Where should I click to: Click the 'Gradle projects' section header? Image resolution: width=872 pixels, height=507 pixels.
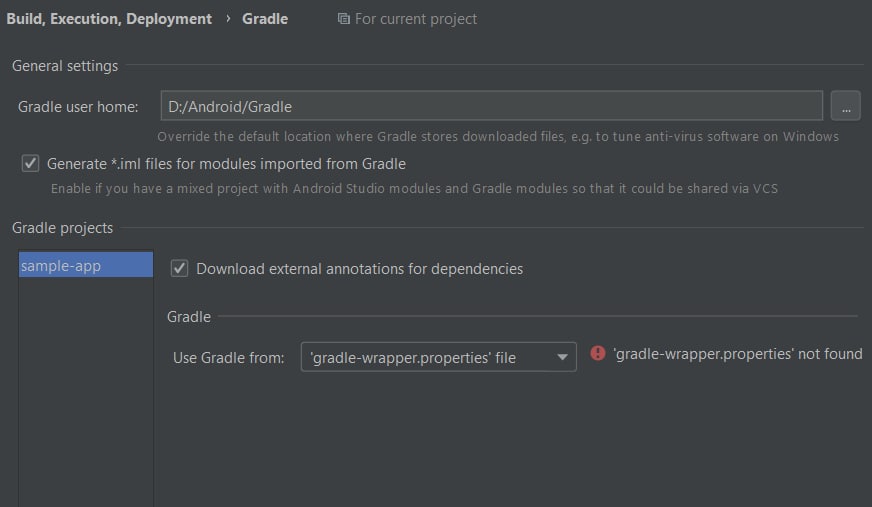click(x=62, y=228)
